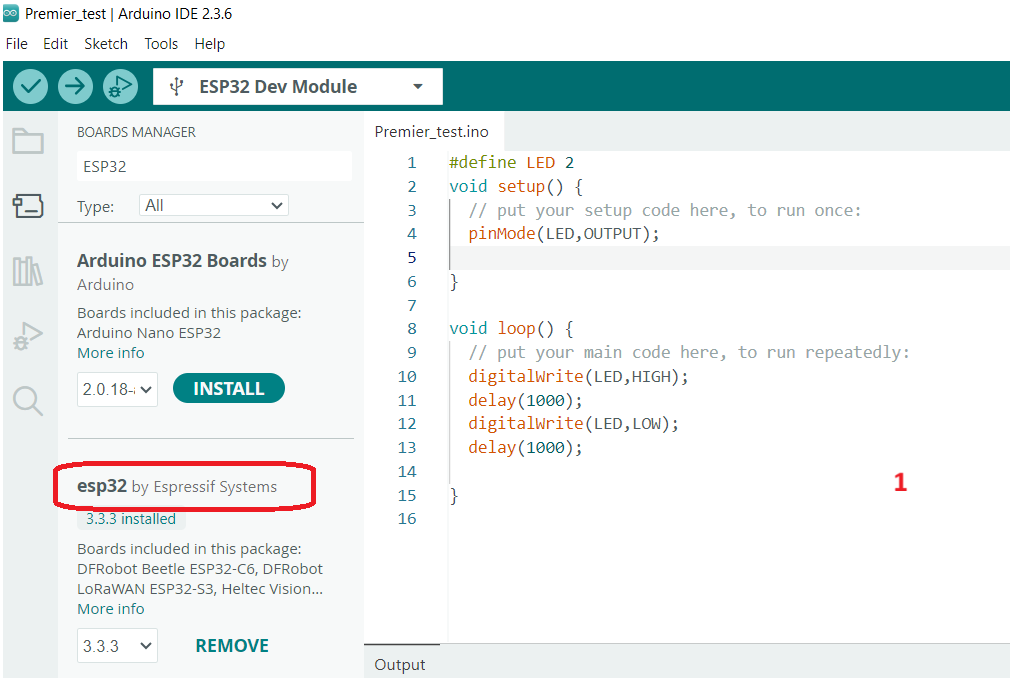Click the ESP32 boards search field
The width and height of the screenshot is (1010, 680).
point(214,167)
